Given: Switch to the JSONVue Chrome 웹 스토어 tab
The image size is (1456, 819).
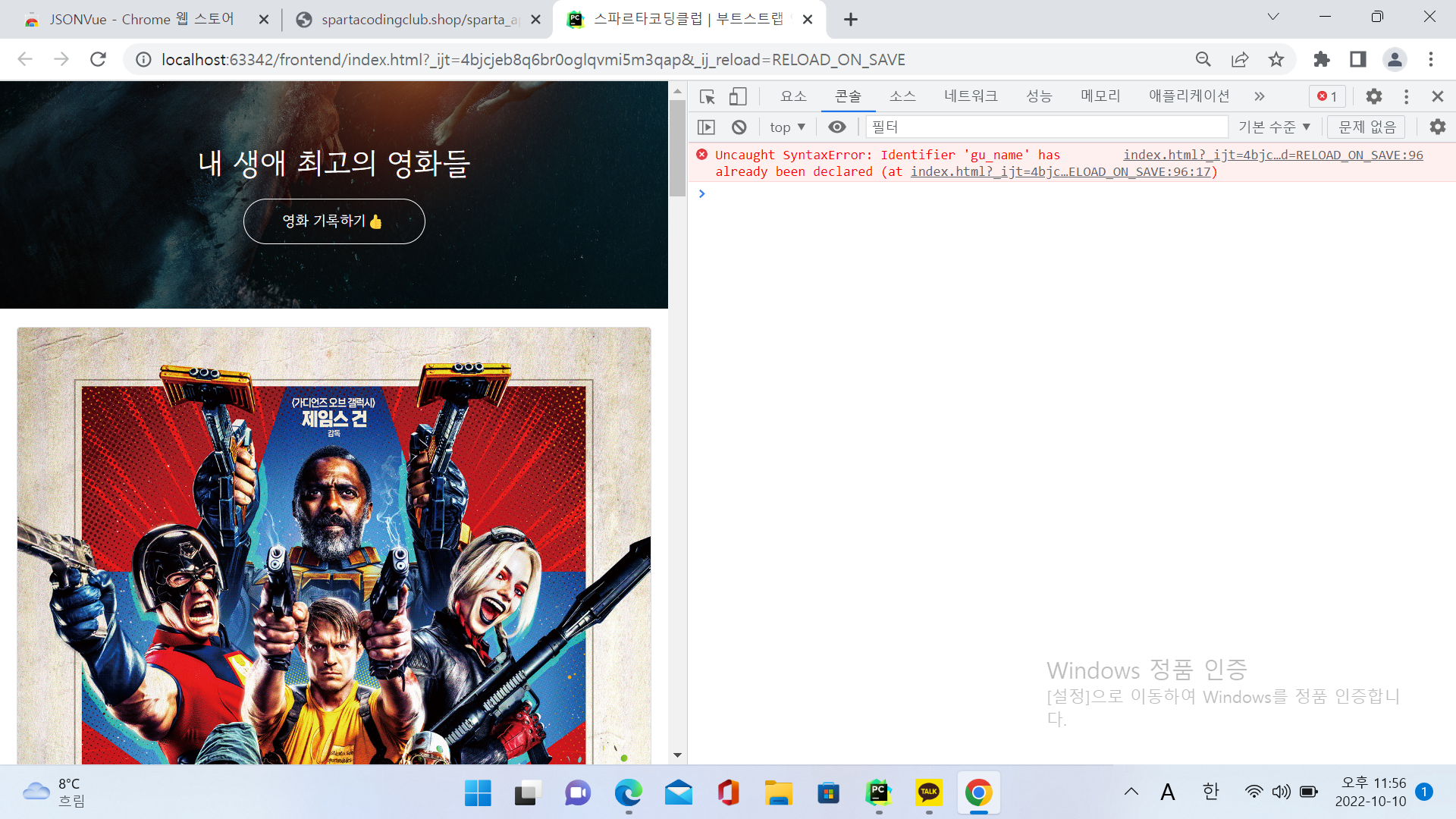Looking at the screenshot, I should 142,19.
